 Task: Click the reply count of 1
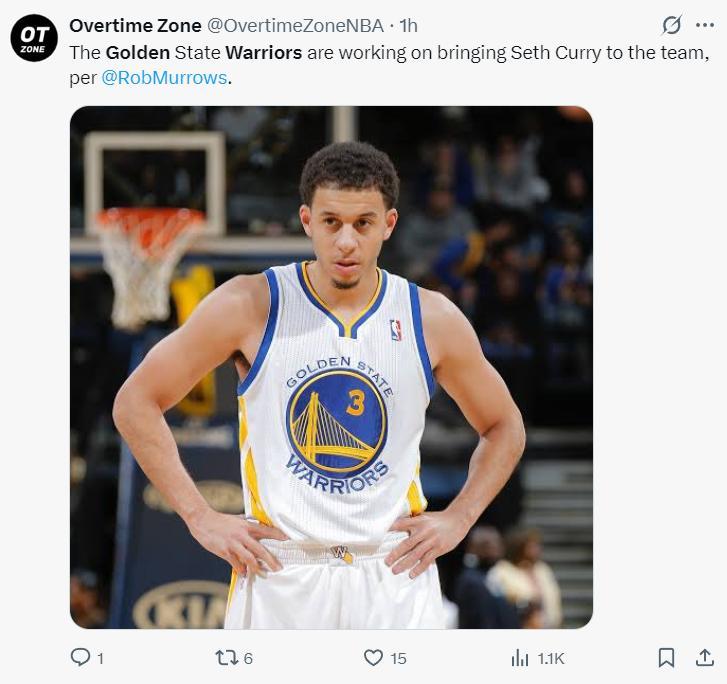pos(100,658)
